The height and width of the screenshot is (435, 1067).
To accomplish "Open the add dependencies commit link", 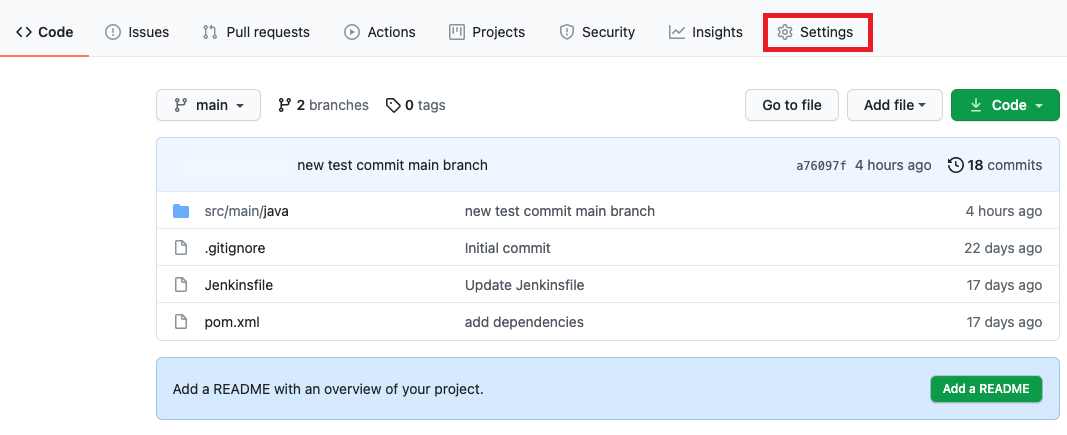I will coord(524,321).
